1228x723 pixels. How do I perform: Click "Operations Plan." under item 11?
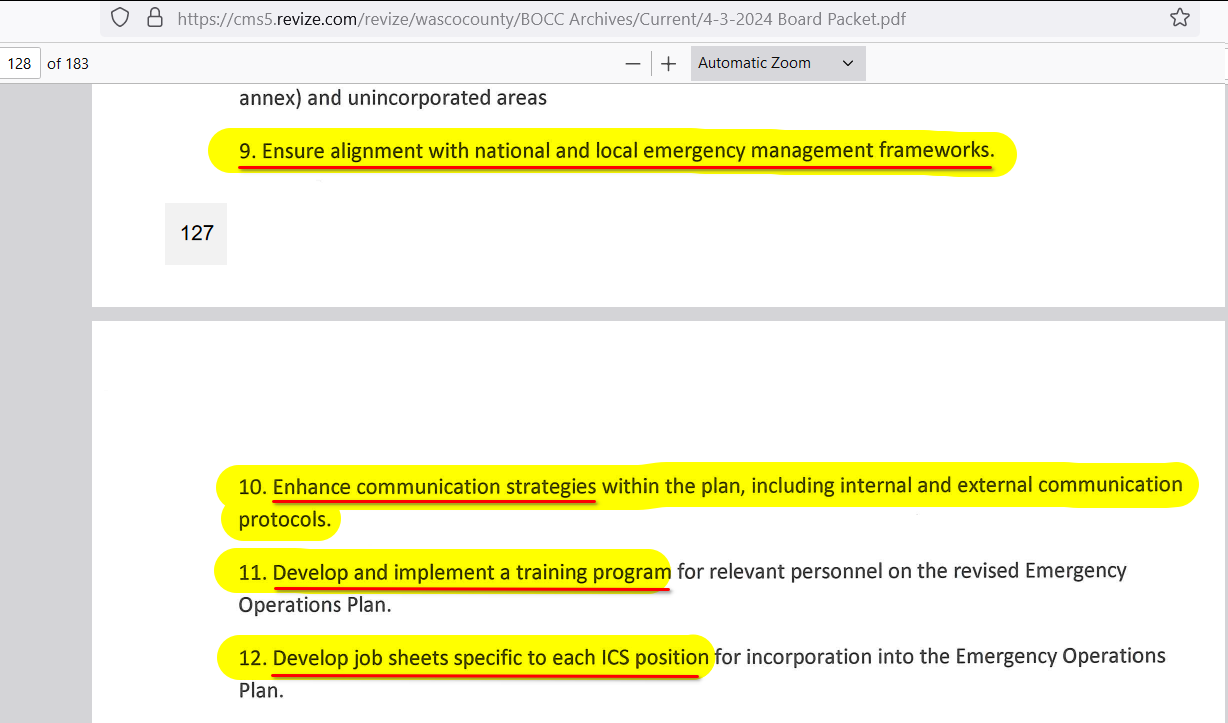coord(315,605)
